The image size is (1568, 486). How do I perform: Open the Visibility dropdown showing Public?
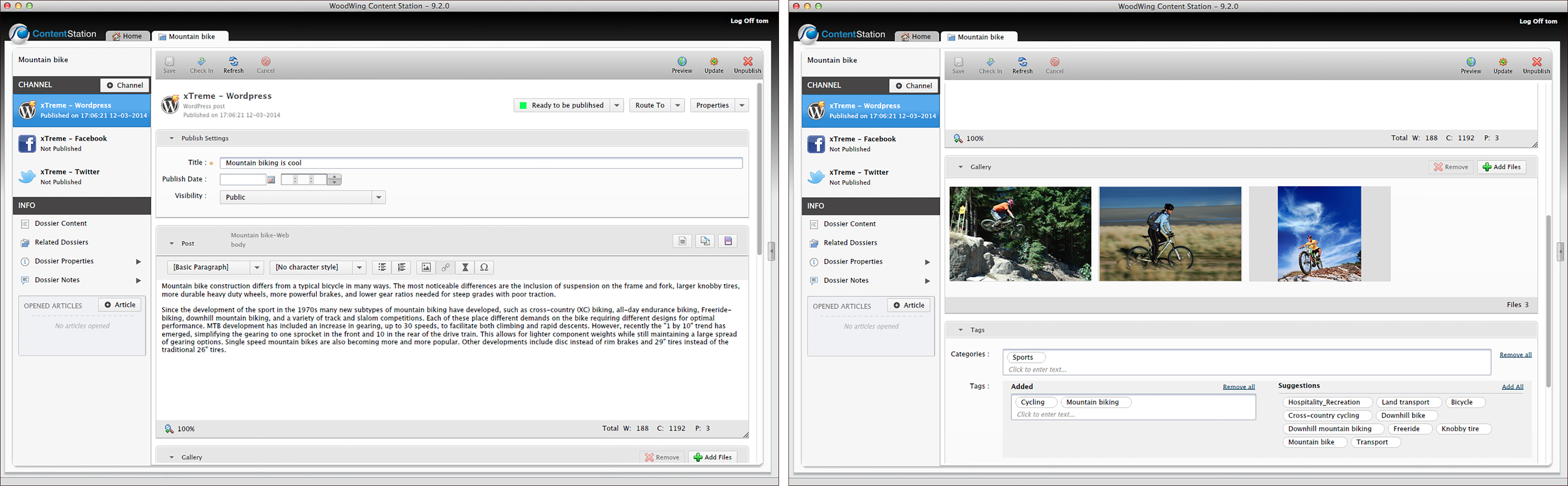[379, 198]
